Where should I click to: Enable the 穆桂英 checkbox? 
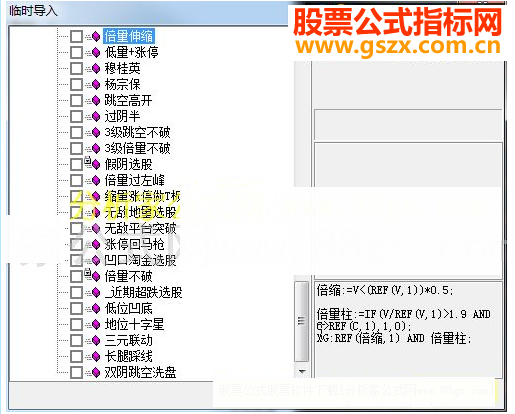click(76, 68)
